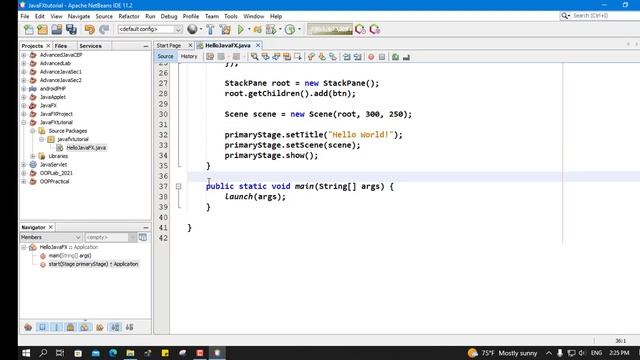
Task: Click Find Next Occurrence editor icon
Action: click(x=276, y=57)
